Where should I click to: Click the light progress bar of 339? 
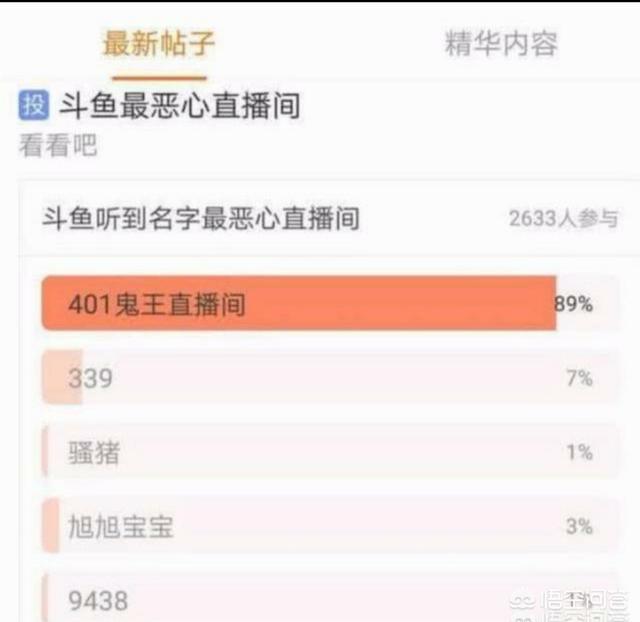(62, 378)
